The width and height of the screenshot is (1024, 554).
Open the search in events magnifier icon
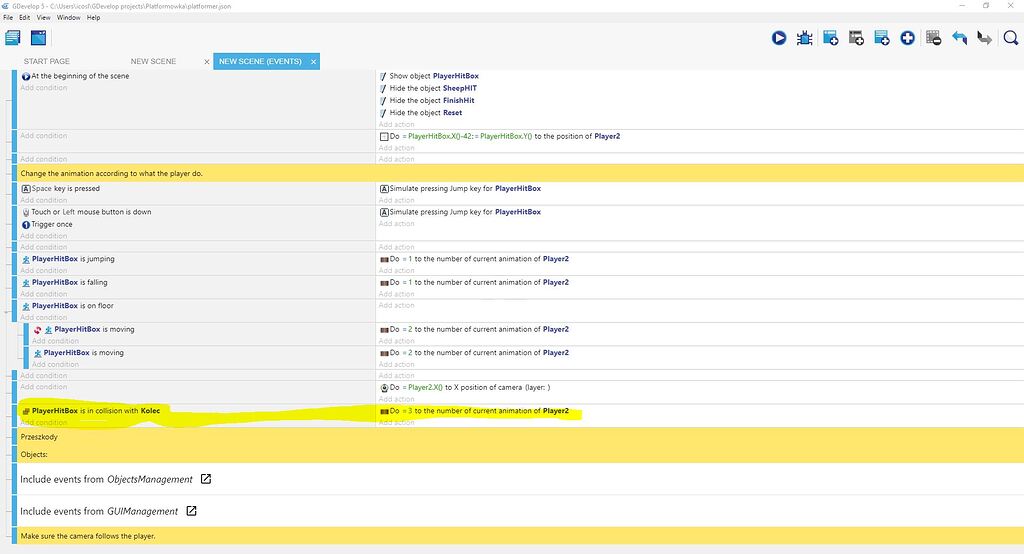(1010, 38)
